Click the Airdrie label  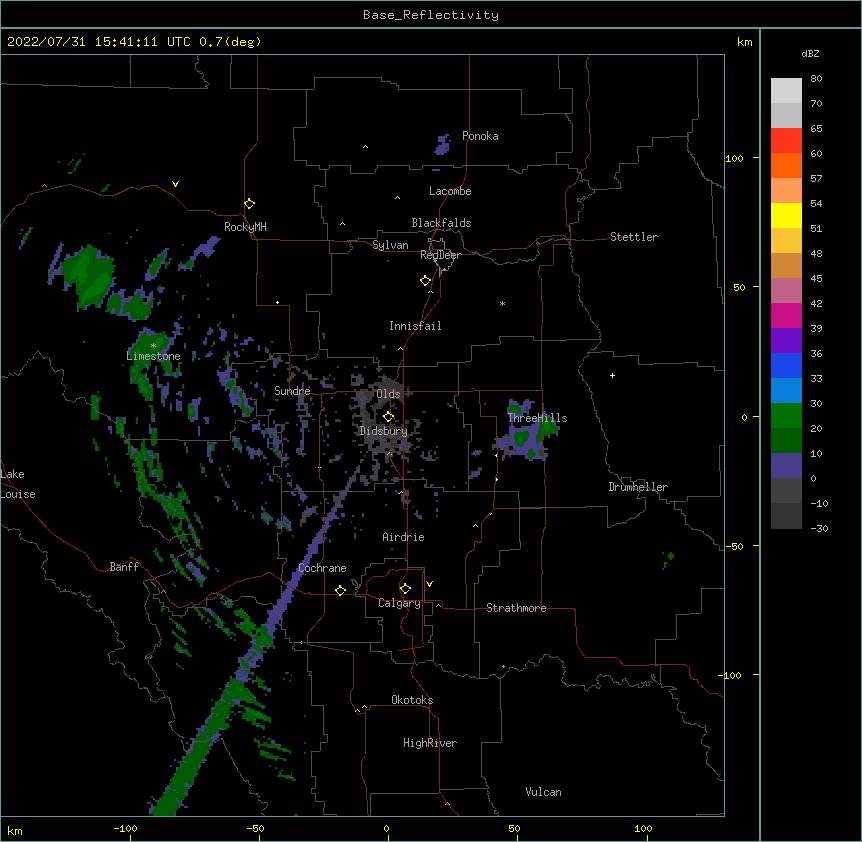pos(404,537)
